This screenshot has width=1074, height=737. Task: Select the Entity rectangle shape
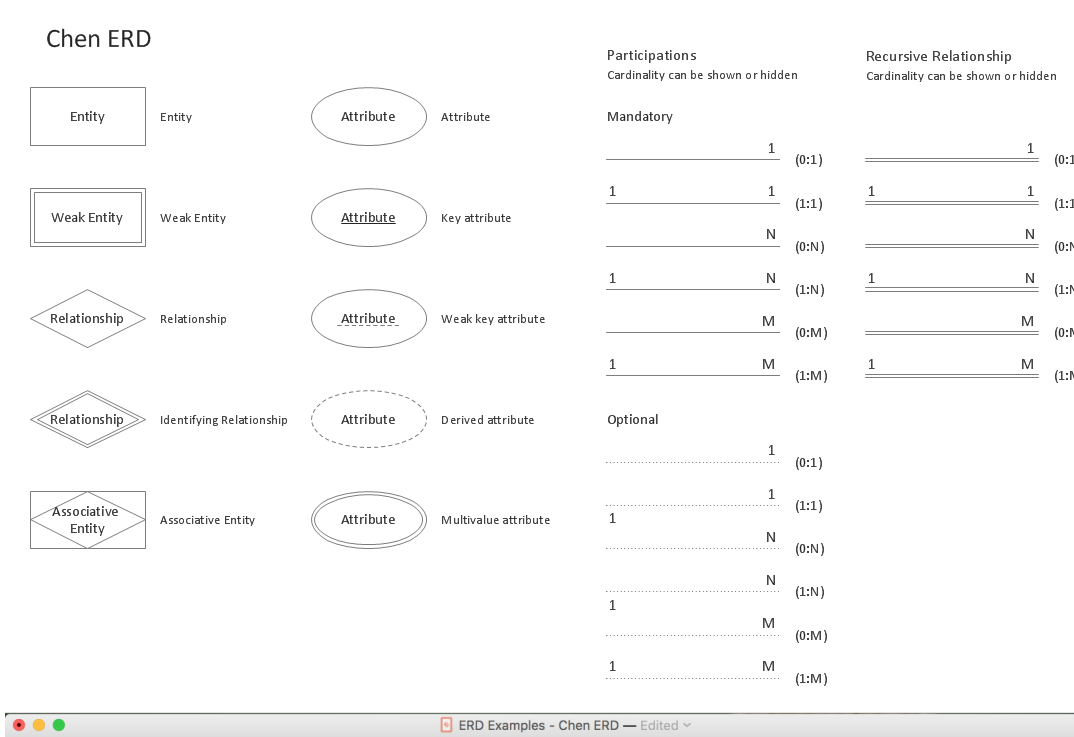87,116
